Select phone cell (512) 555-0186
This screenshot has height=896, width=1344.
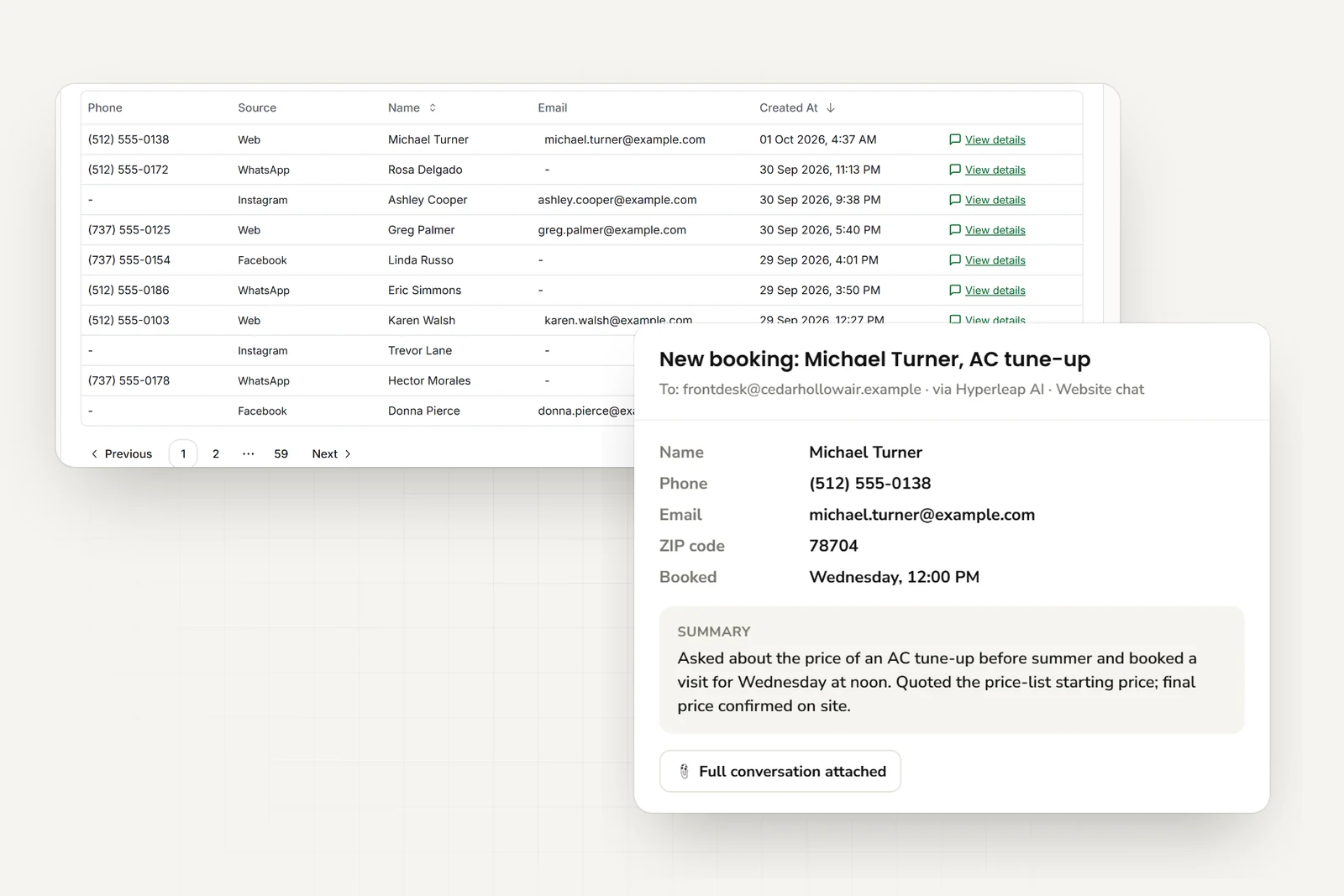pos(129,291)
